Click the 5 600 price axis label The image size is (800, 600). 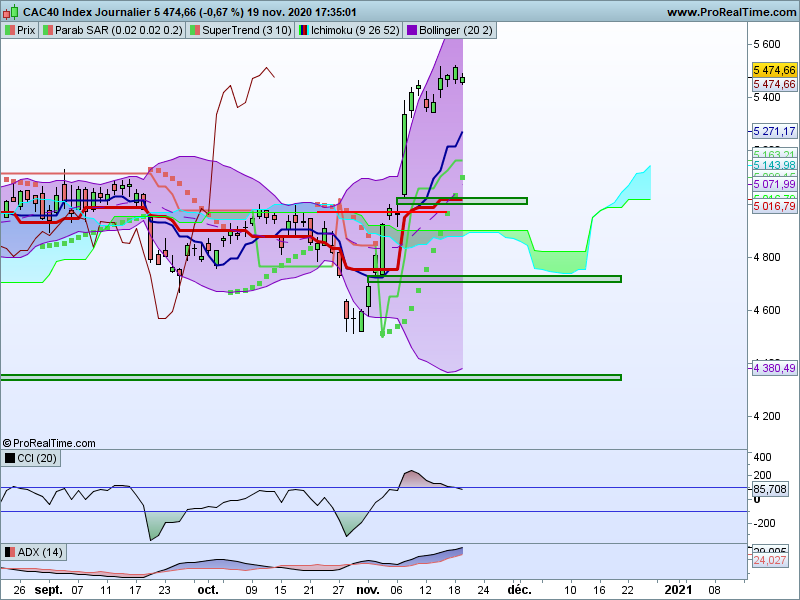coord(767,44)
